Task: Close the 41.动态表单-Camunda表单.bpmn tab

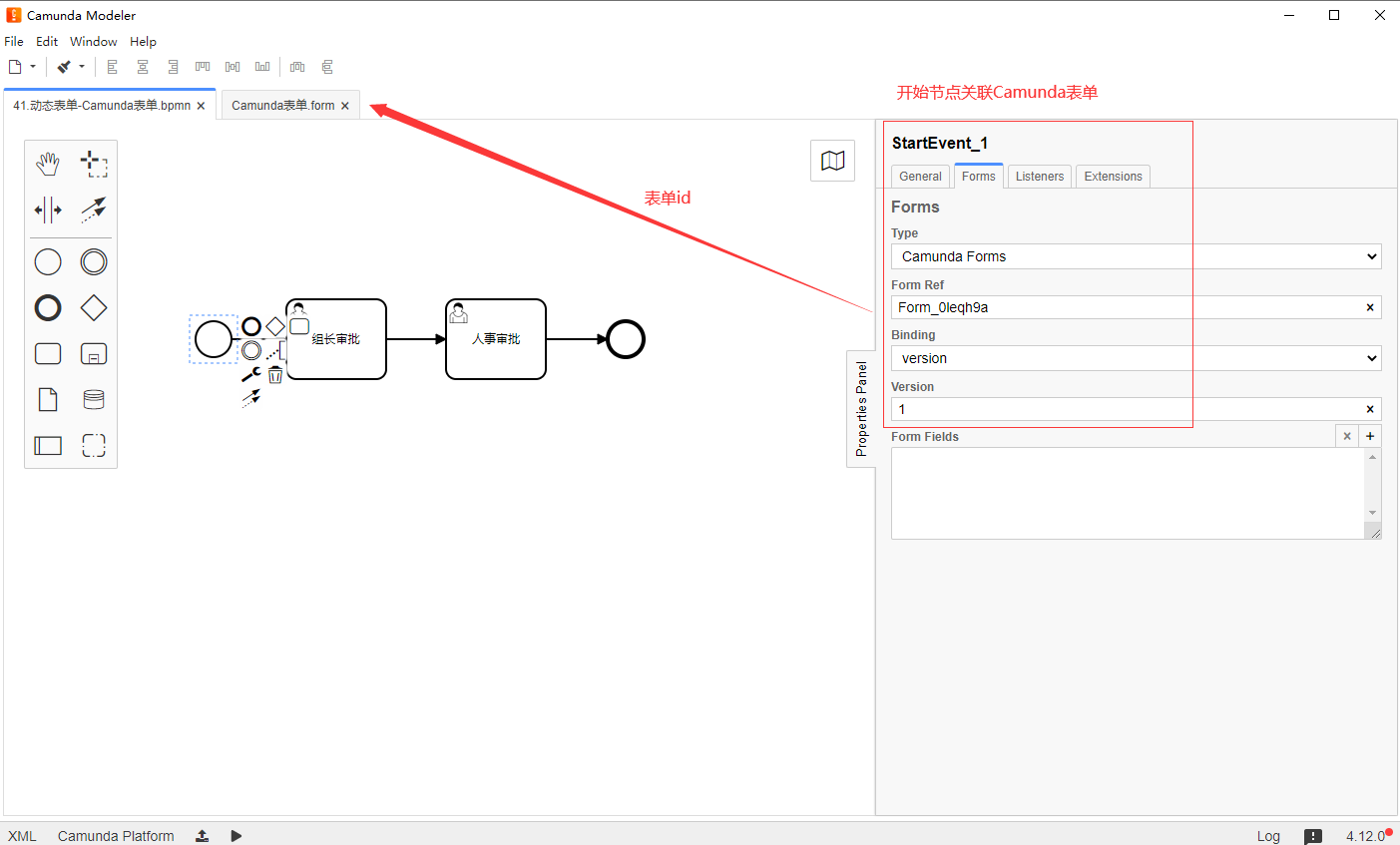Action: pyautogui.click(x=201, y=106)
